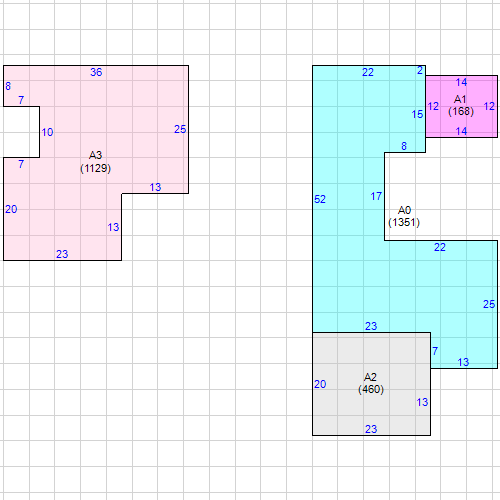Select the 12 dimension on A1's right side

(x=489, y=107)
